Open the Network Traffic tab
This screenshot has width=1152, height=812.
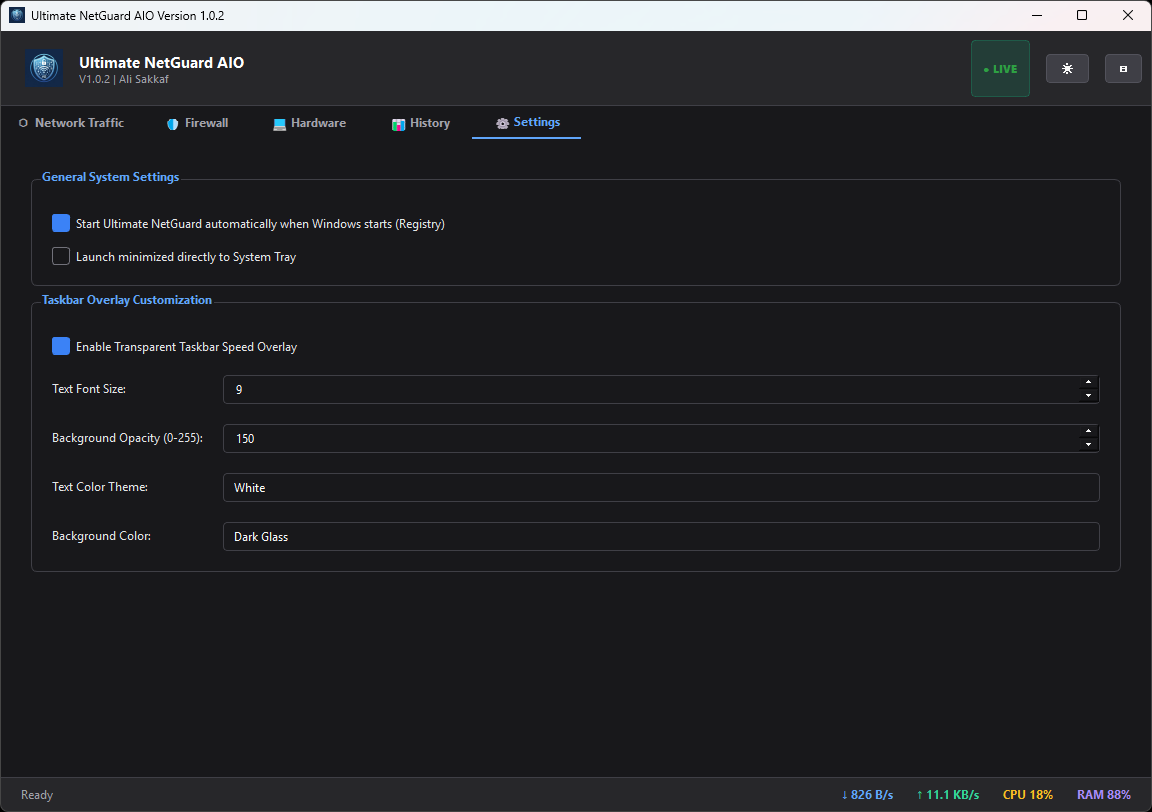(71, 123)
